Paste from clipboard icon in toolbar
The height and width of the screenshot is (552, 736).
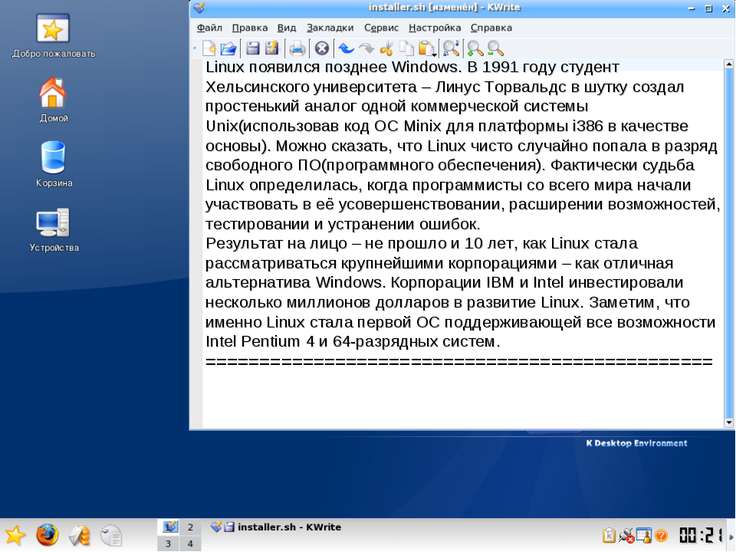(x=425, y=48)
